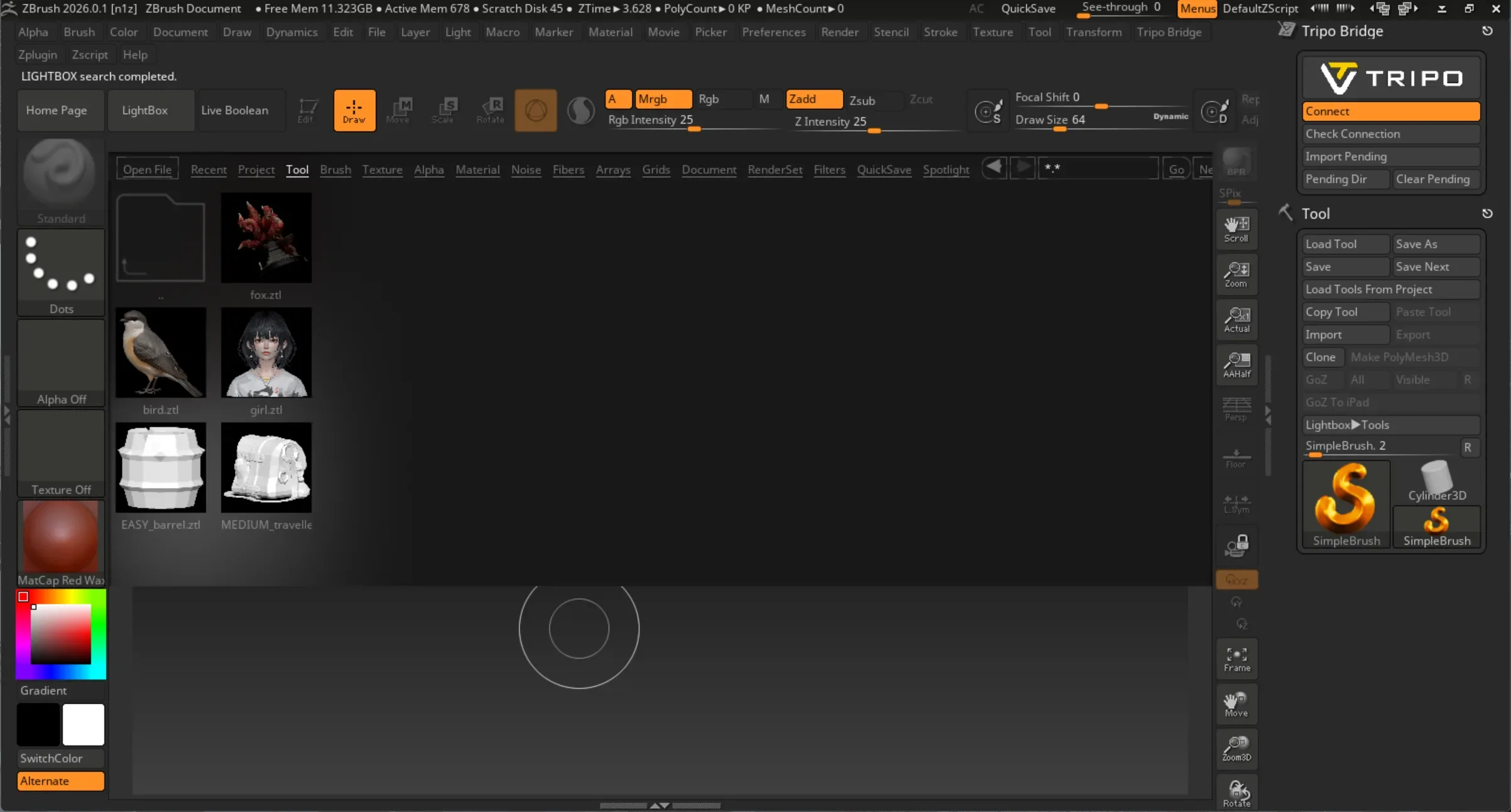The height and width of the screenshot is (812, 1511).
Task: Toggle Live Boolean mode
Action: 241,111
